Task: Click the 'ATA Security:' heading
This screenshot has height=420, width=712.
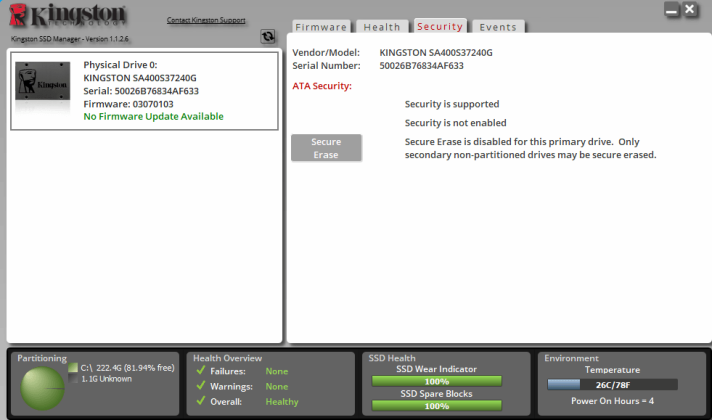Action: pos(322,86)
